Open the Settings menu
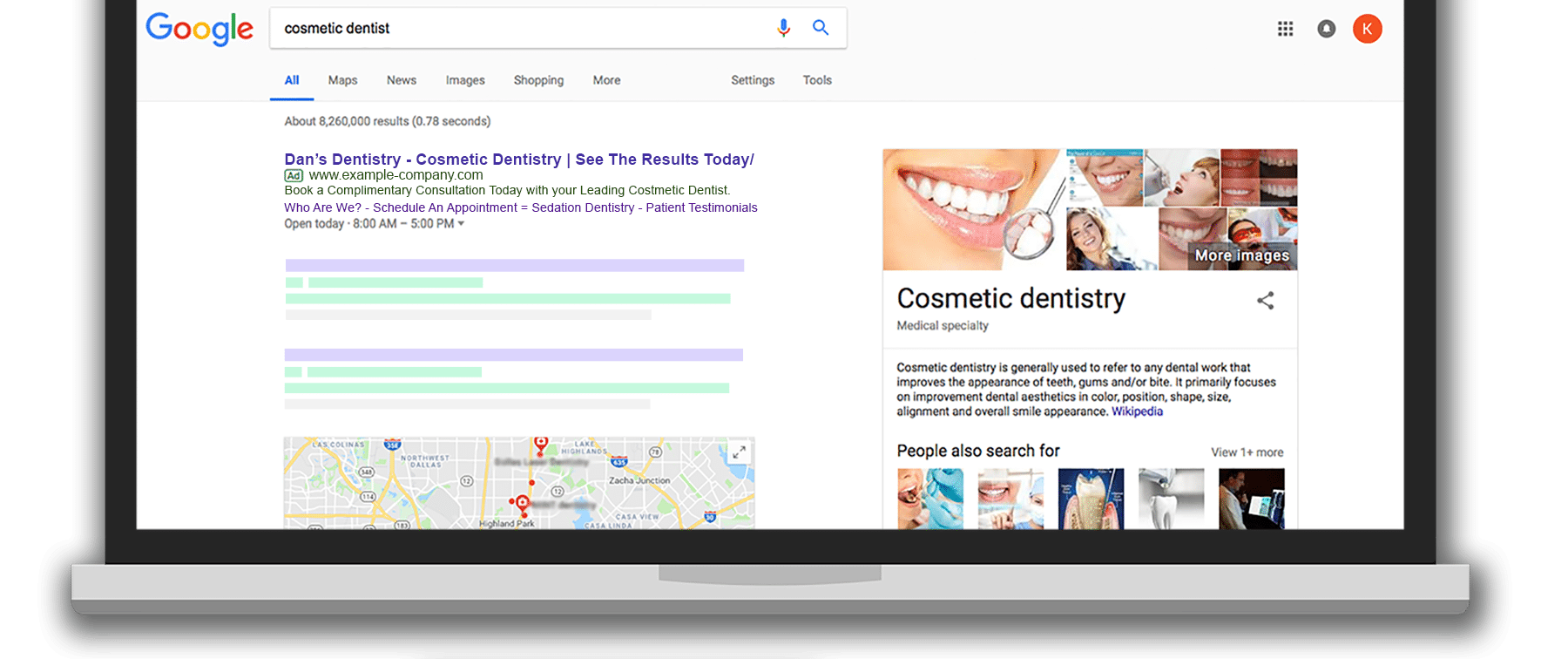The width and height of the screenshot is (1568, 659). tap(753, 80)
